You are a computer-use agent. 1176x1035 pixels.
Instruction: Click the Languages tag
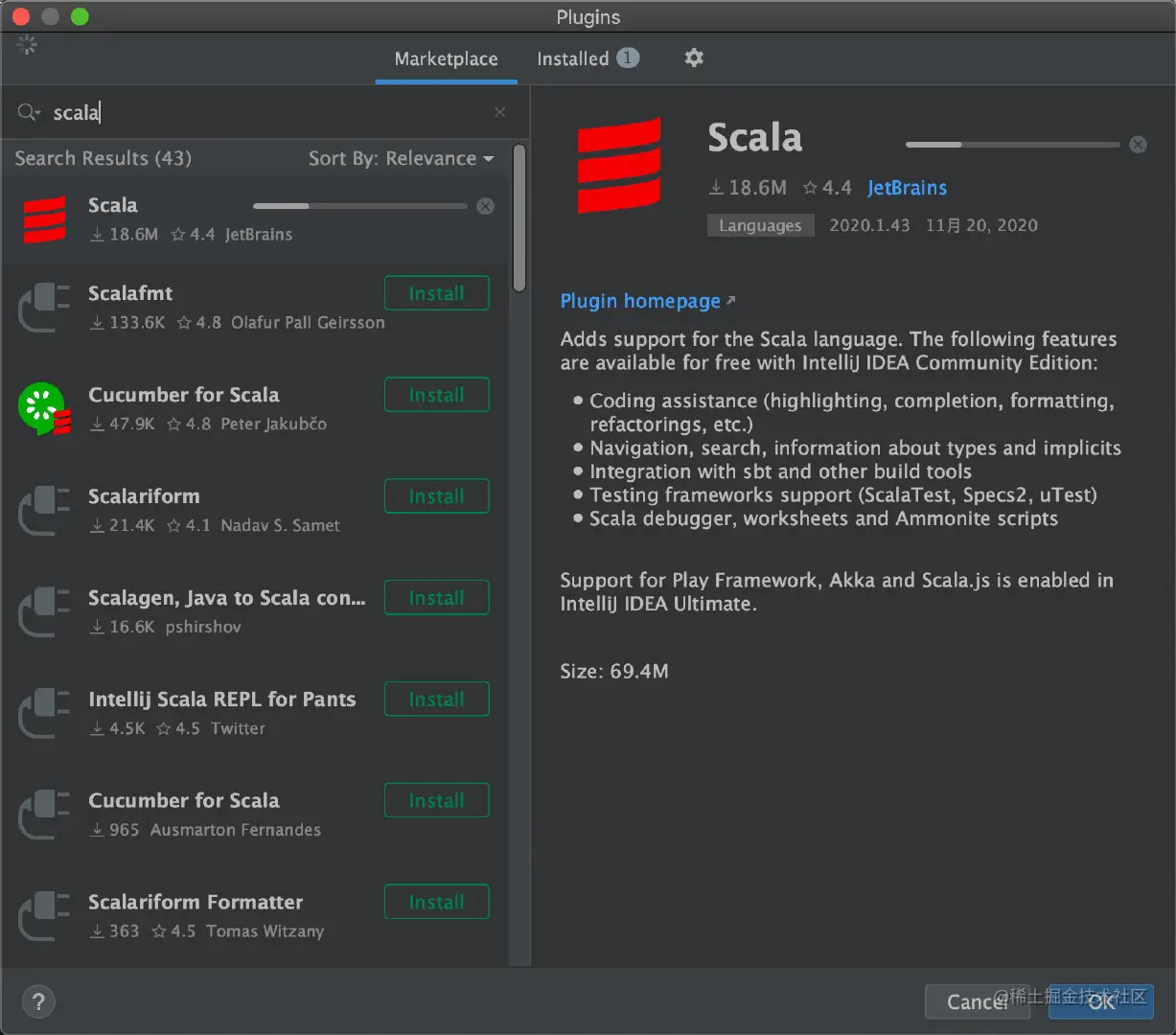760,225
